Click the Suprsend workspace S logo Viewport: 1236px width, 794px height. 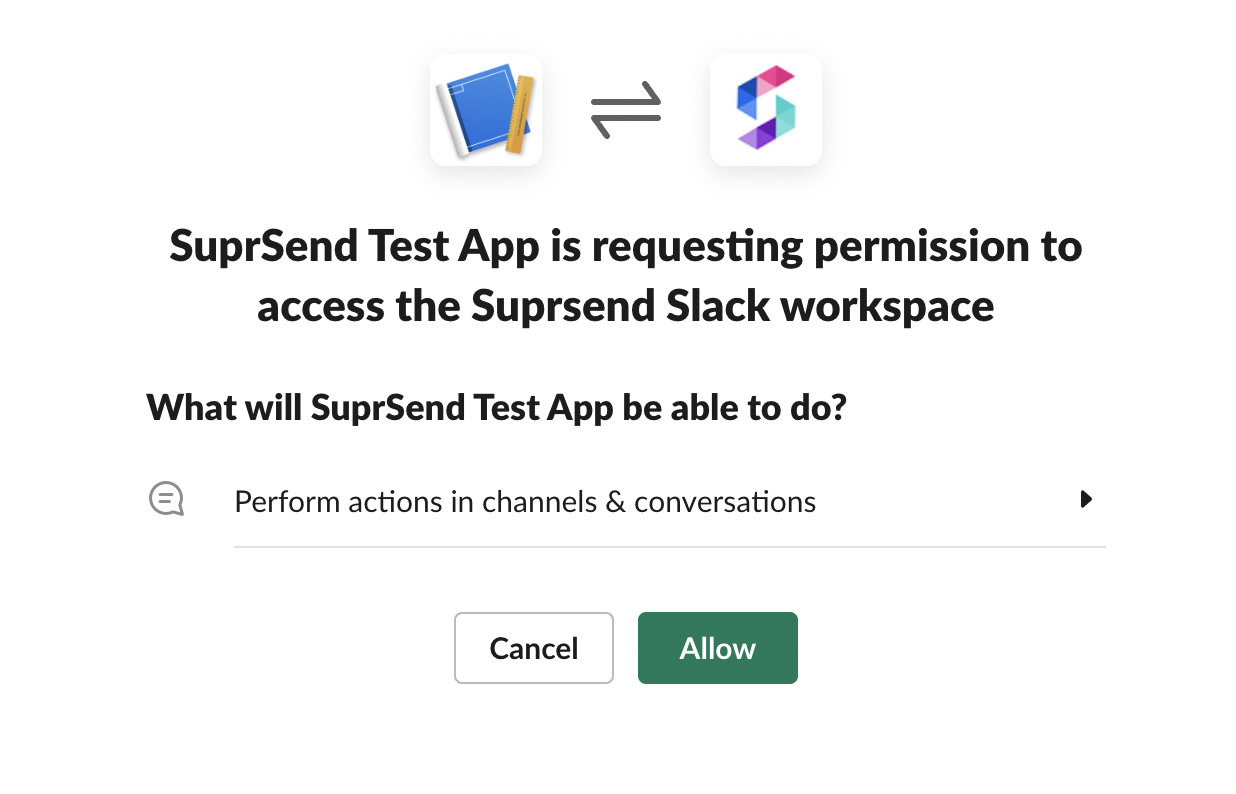point(766,110)
